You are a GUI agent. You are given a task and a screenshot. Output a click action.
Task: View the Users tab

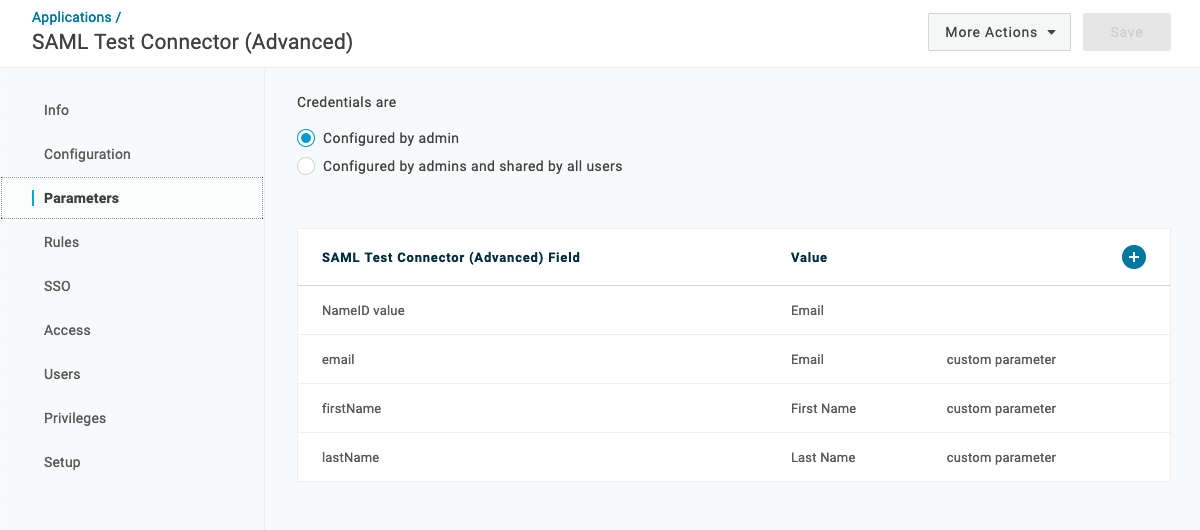click(62, 374)
